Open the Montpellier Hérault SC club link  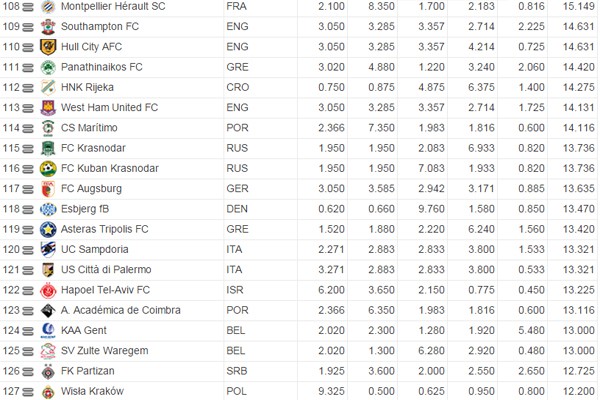(x=118, y=6)
